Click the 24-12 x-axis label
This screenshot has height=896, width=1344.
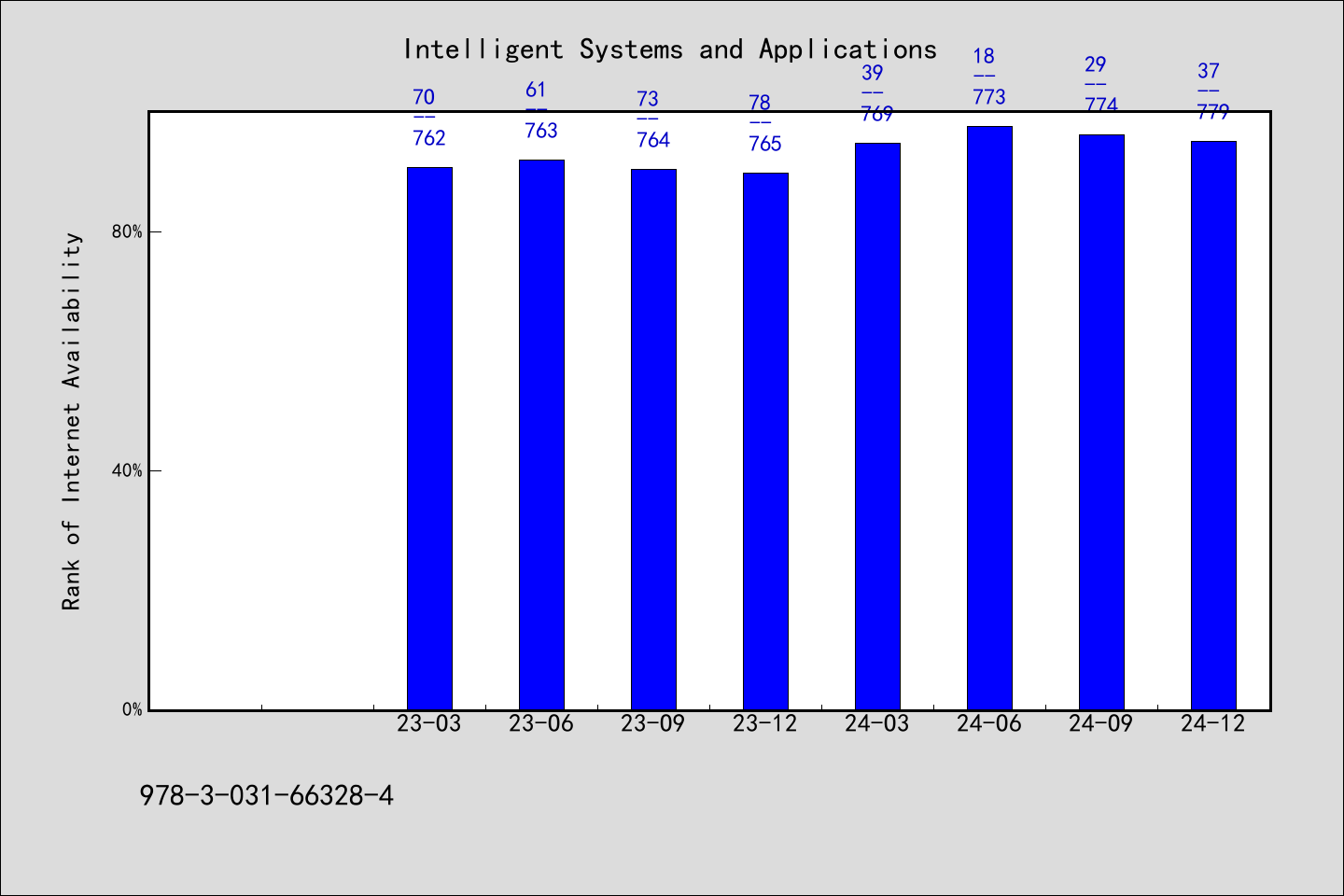(x=1213, y=723)
